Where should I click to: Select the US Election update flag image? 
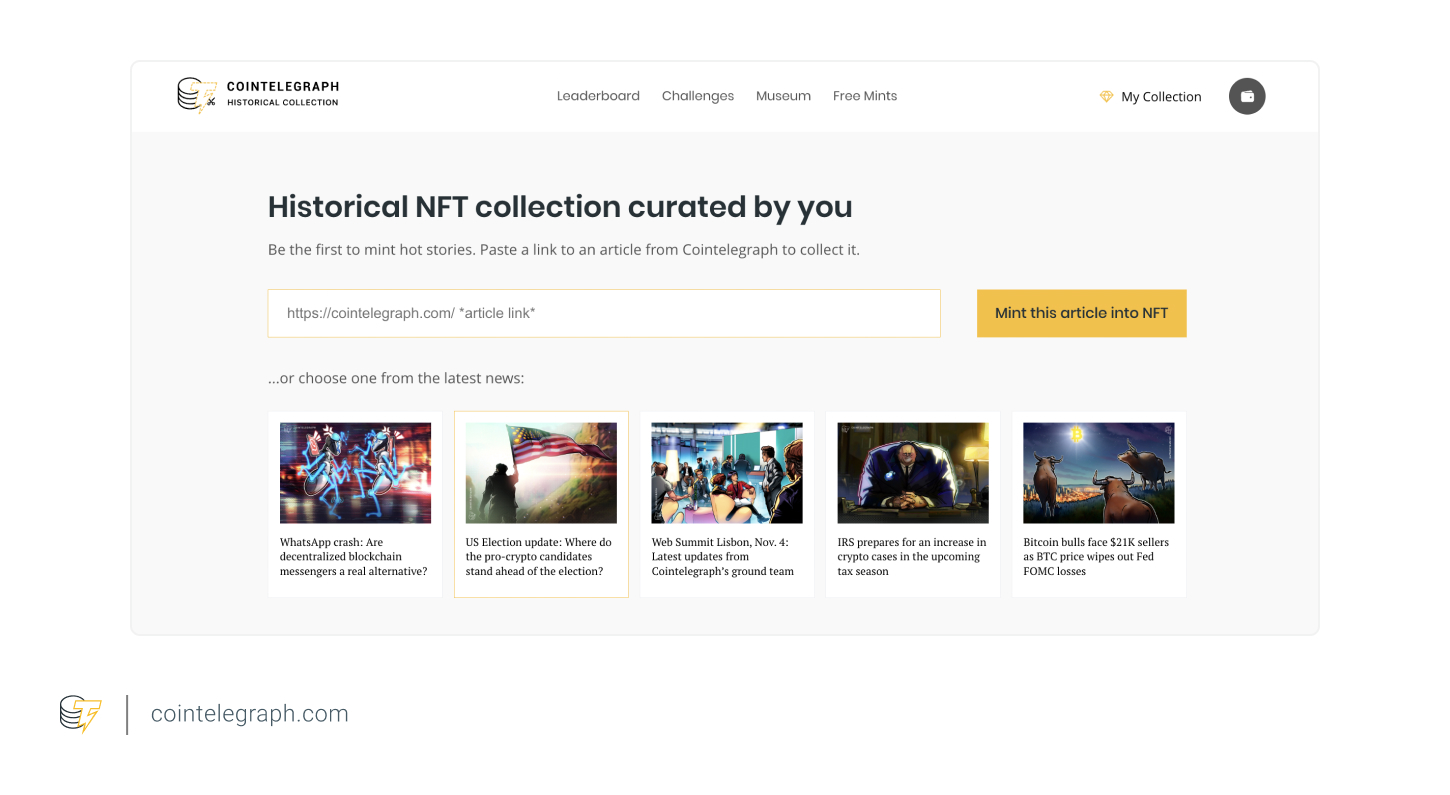point(541,473)
